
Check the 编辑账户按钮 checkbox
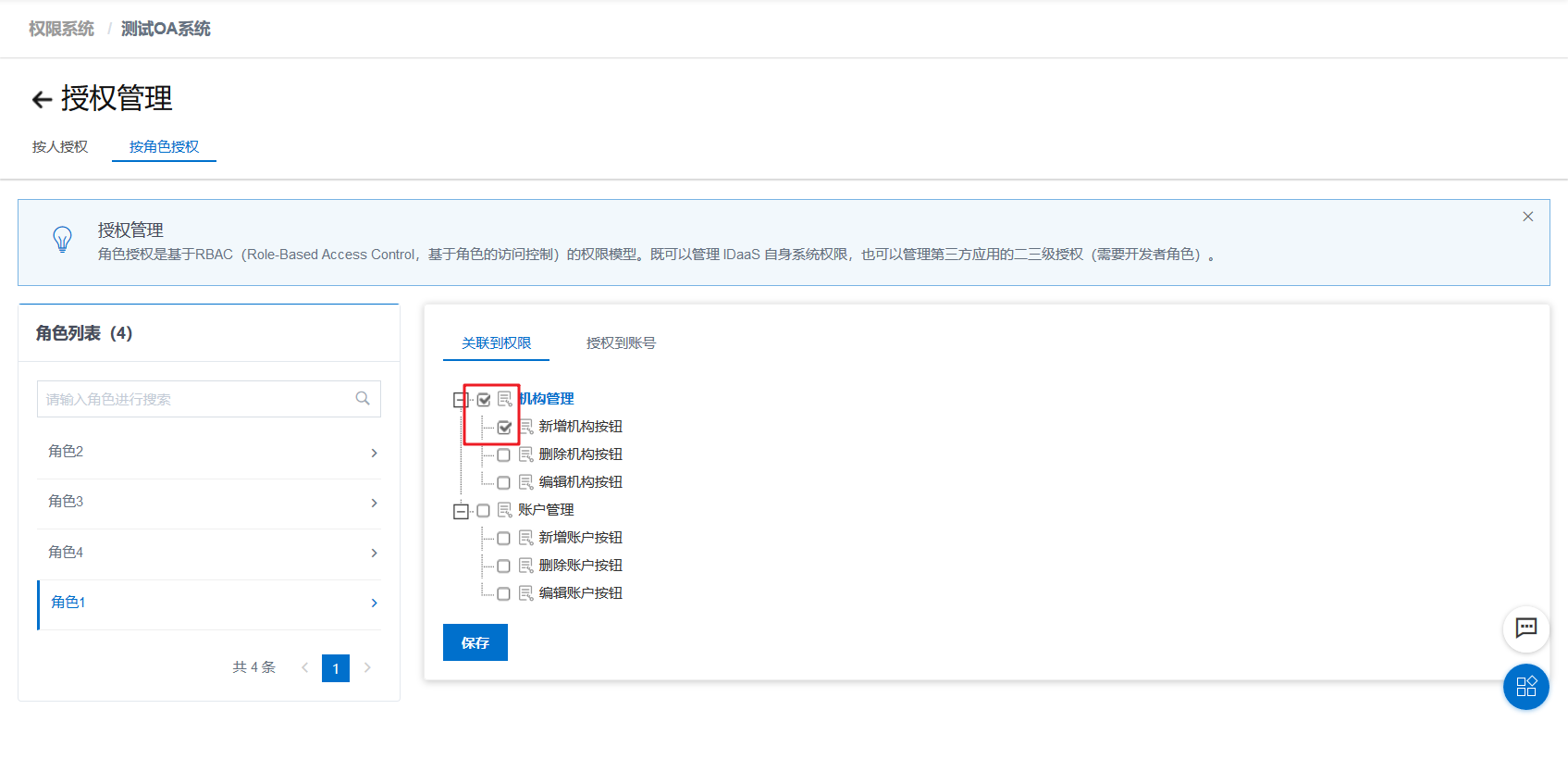pos(504,594)
